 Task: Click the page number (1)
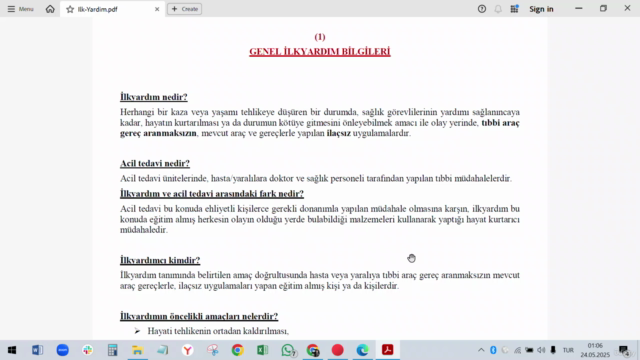coord(320,37)
